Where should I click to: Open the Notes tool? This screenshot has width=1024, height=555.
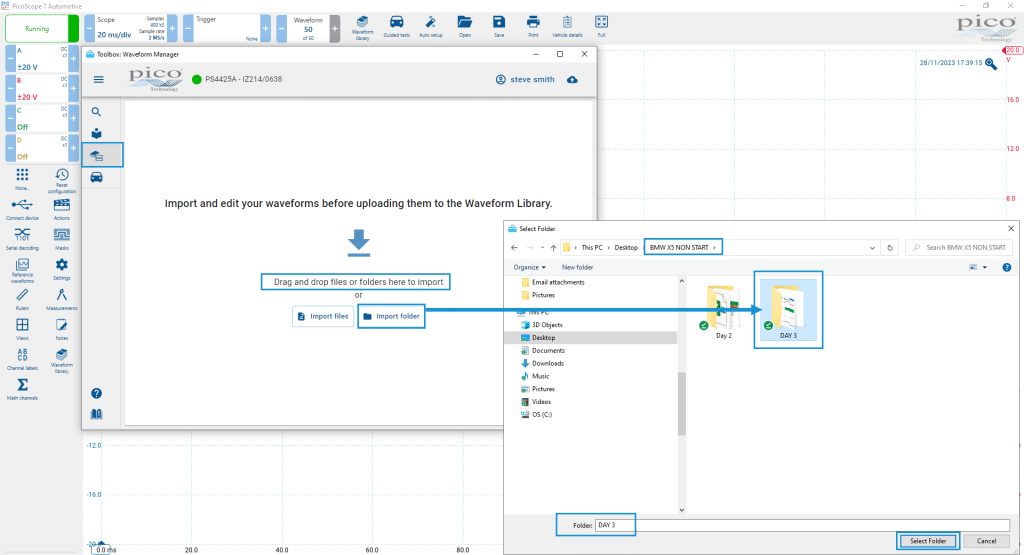(61, 329)
